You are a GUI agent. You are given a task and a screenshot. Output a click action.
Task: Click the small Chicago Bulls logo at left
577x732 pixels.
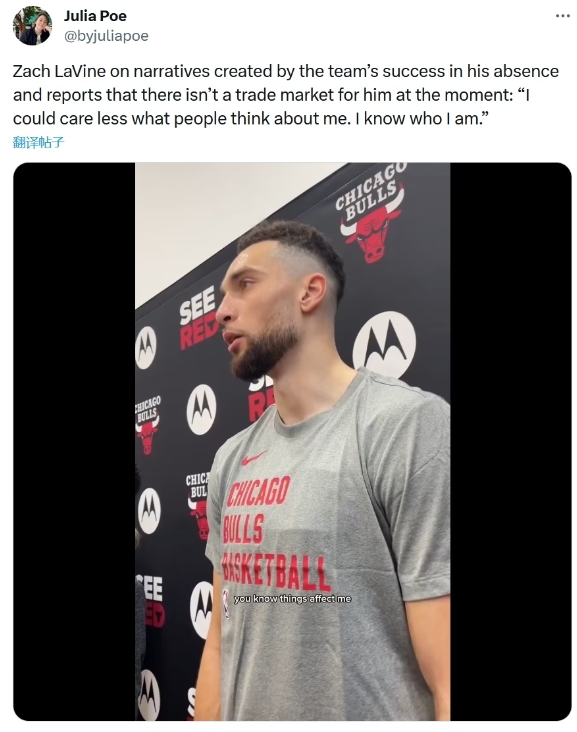point(148,425)
